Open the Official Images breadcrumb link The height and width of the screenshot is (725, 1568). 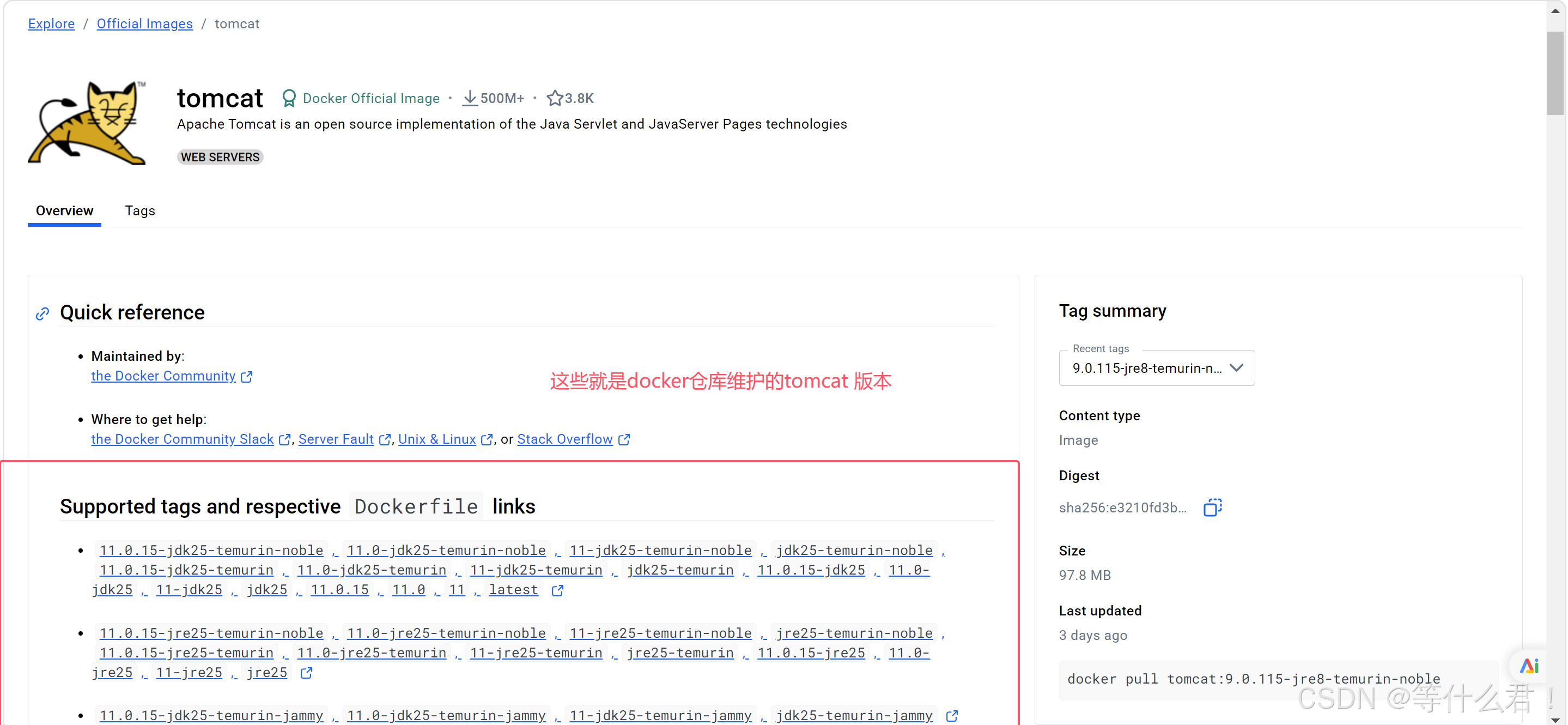click(x=144, y=24)
